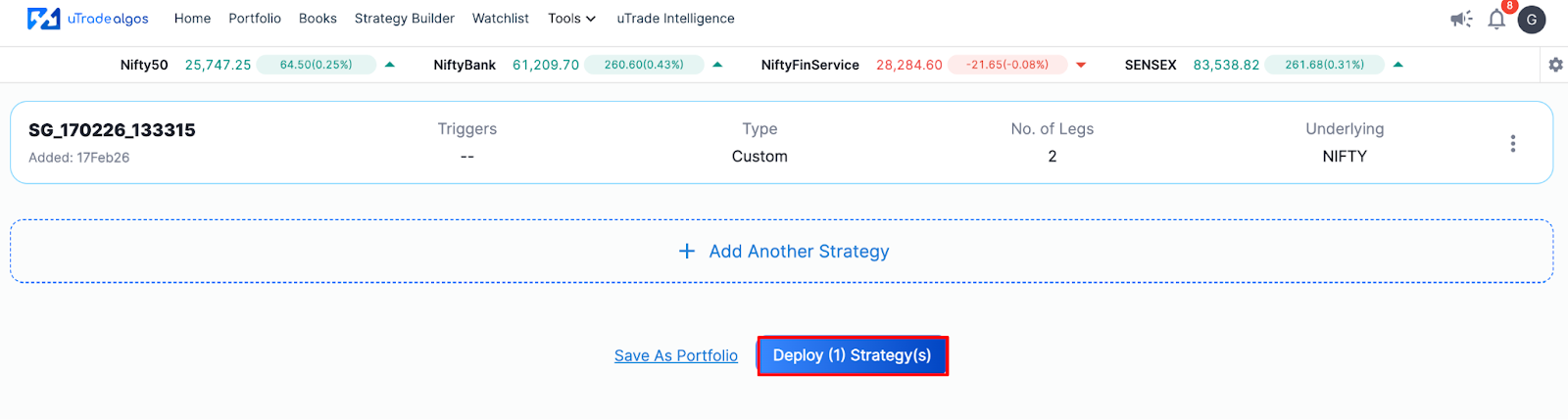Click the NiftyFinService red down arrow

pyautogui.click(x=1081, y=66)
